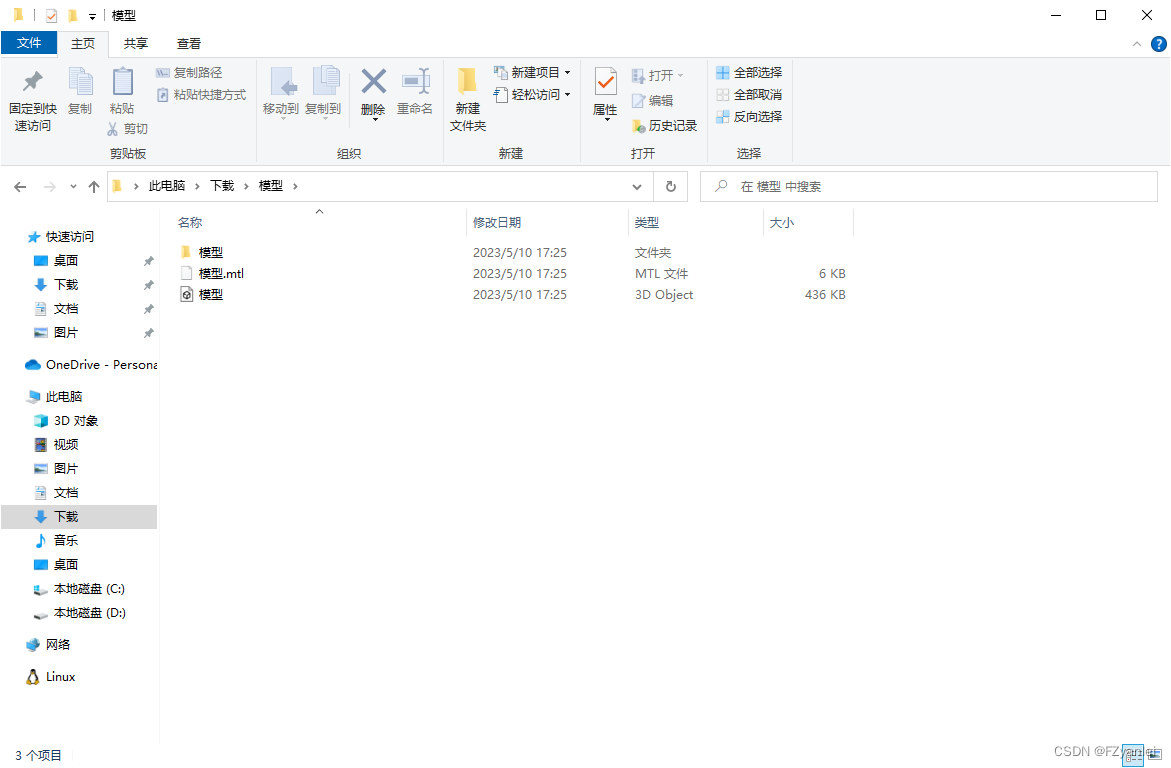The width and height of the screenshot is (1171, 768).
Task: Click the 重命名 (Rename) icon
Action: pyautogui.click(x=415, y=88)
